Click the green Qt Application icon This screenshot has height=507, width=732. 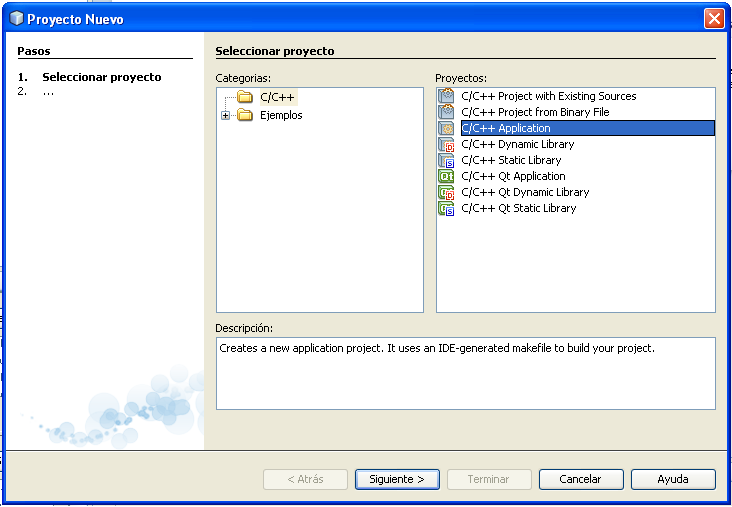point(446,176)
